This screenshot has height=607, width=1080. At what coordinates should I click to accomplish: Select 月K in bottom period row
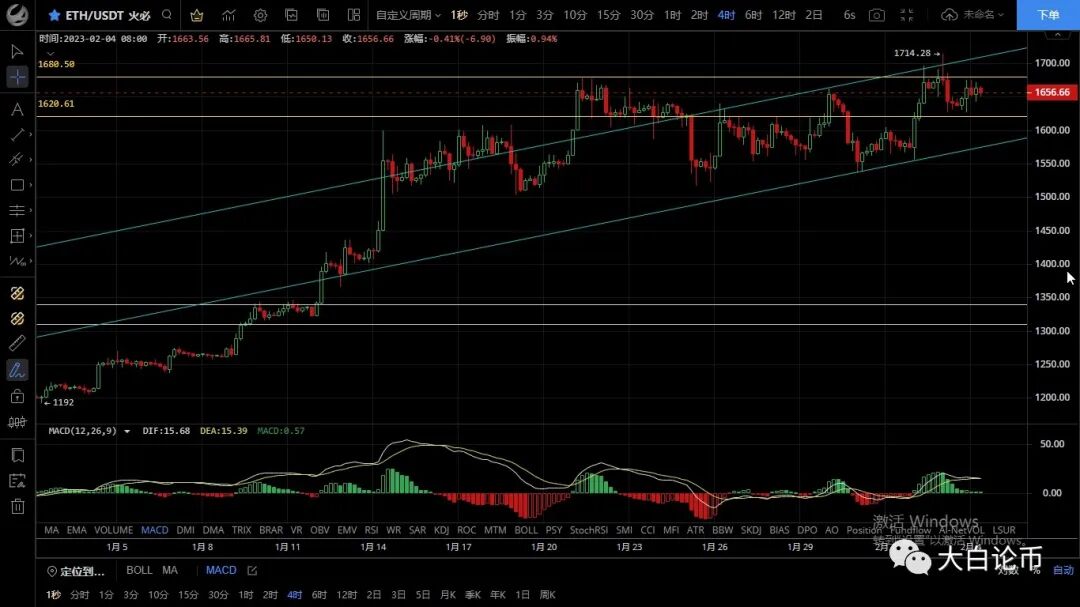(448, 595)
